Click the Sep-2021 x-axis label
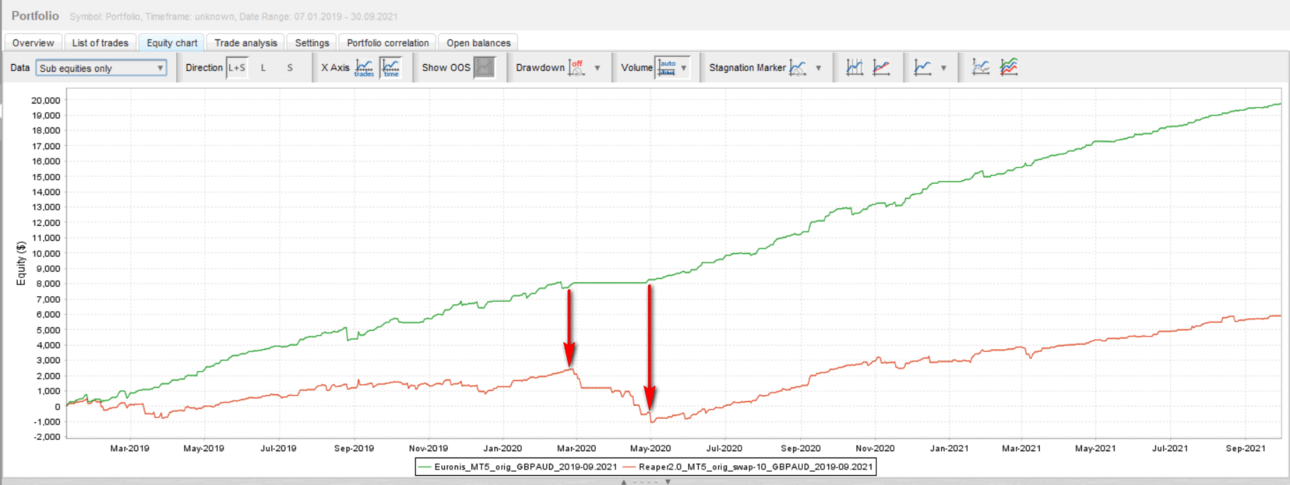Screen dimensions: 1290x485 [x=1245, y=447]
